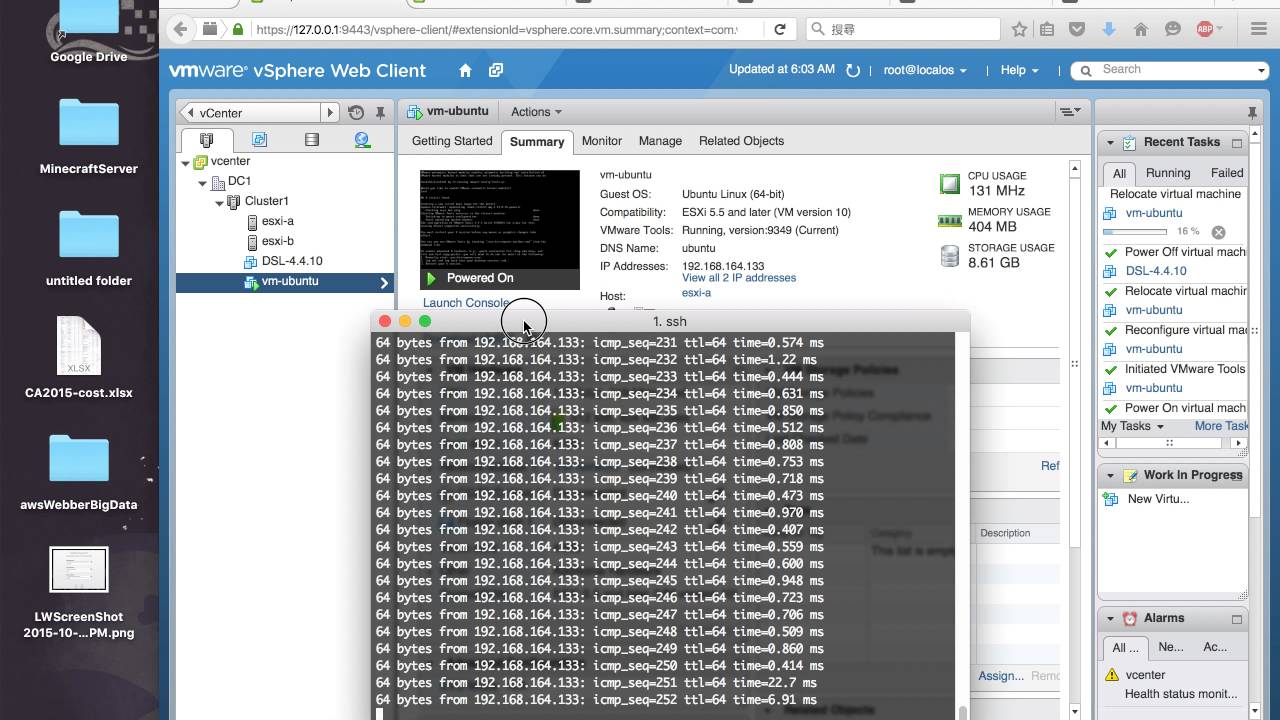
Task: Bookmark this page with the star icon
Action: [1019, 30]
